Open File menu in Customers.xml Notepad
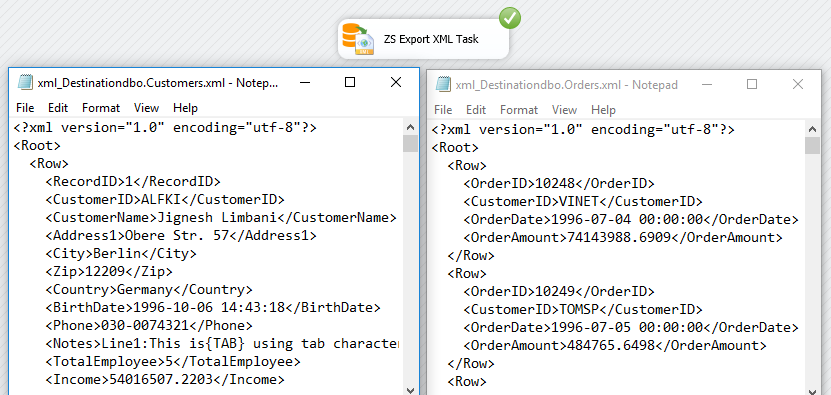This screenshot has height=395, width=831. tap(25, 108)
